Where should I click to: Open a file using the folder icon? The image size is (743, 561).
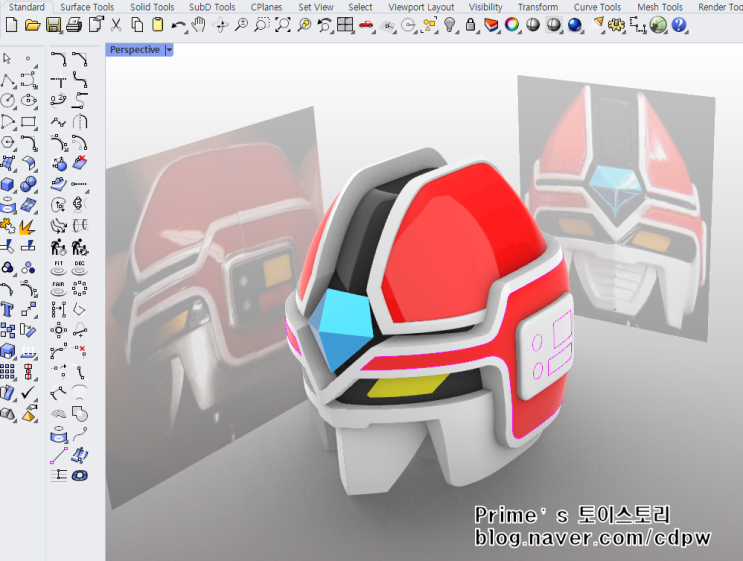(x=32, y=25)
